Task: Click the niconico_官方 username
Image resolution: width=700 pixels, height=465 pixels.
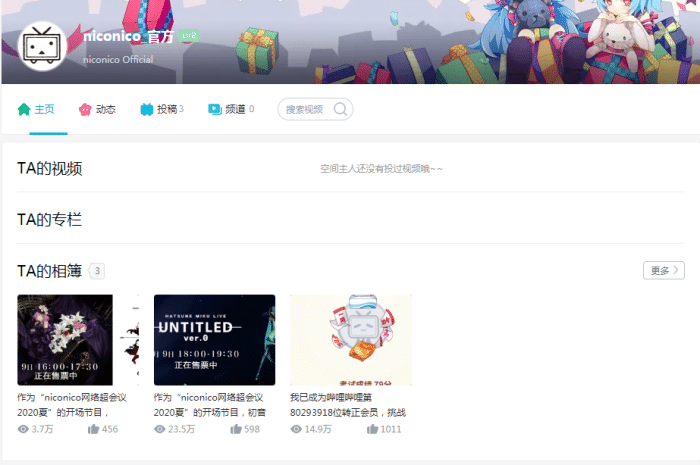Action: tap(128, 36)
